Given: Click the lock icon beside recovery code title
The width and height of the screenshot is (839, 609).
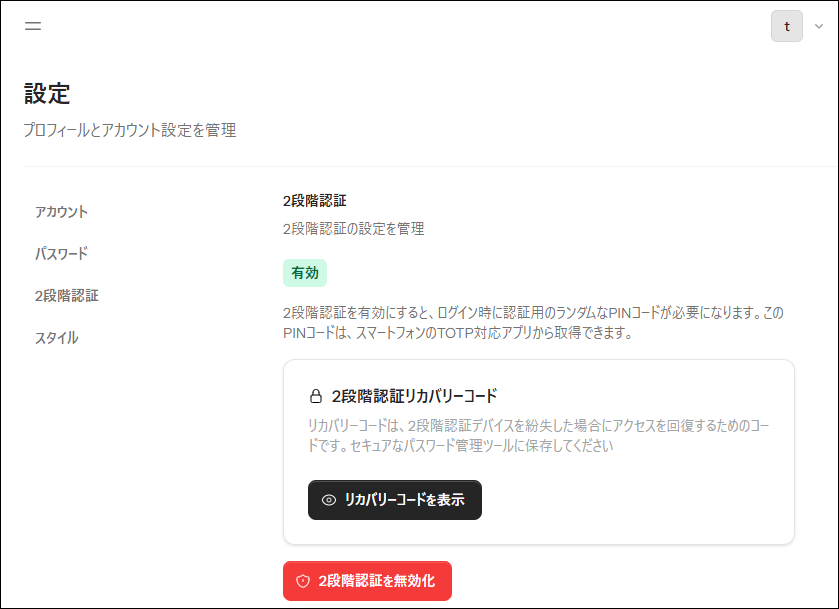Looking at the screenshot, I should (316, 396).
